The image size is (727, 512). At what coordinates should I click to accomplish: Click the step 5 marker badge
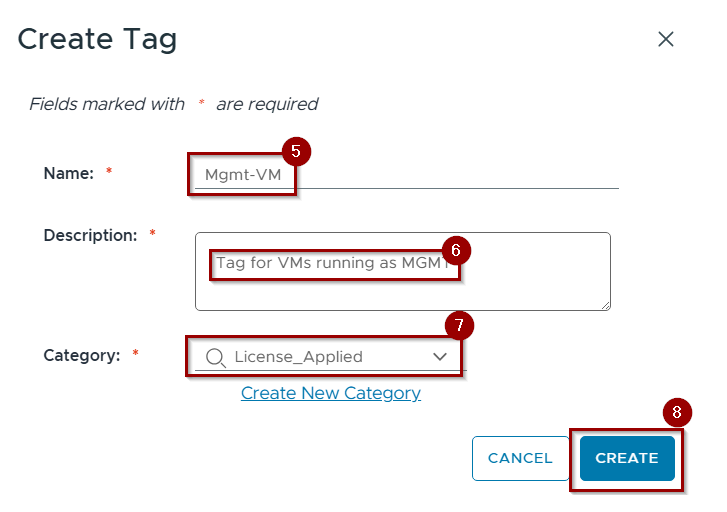(x=296, y=152)
